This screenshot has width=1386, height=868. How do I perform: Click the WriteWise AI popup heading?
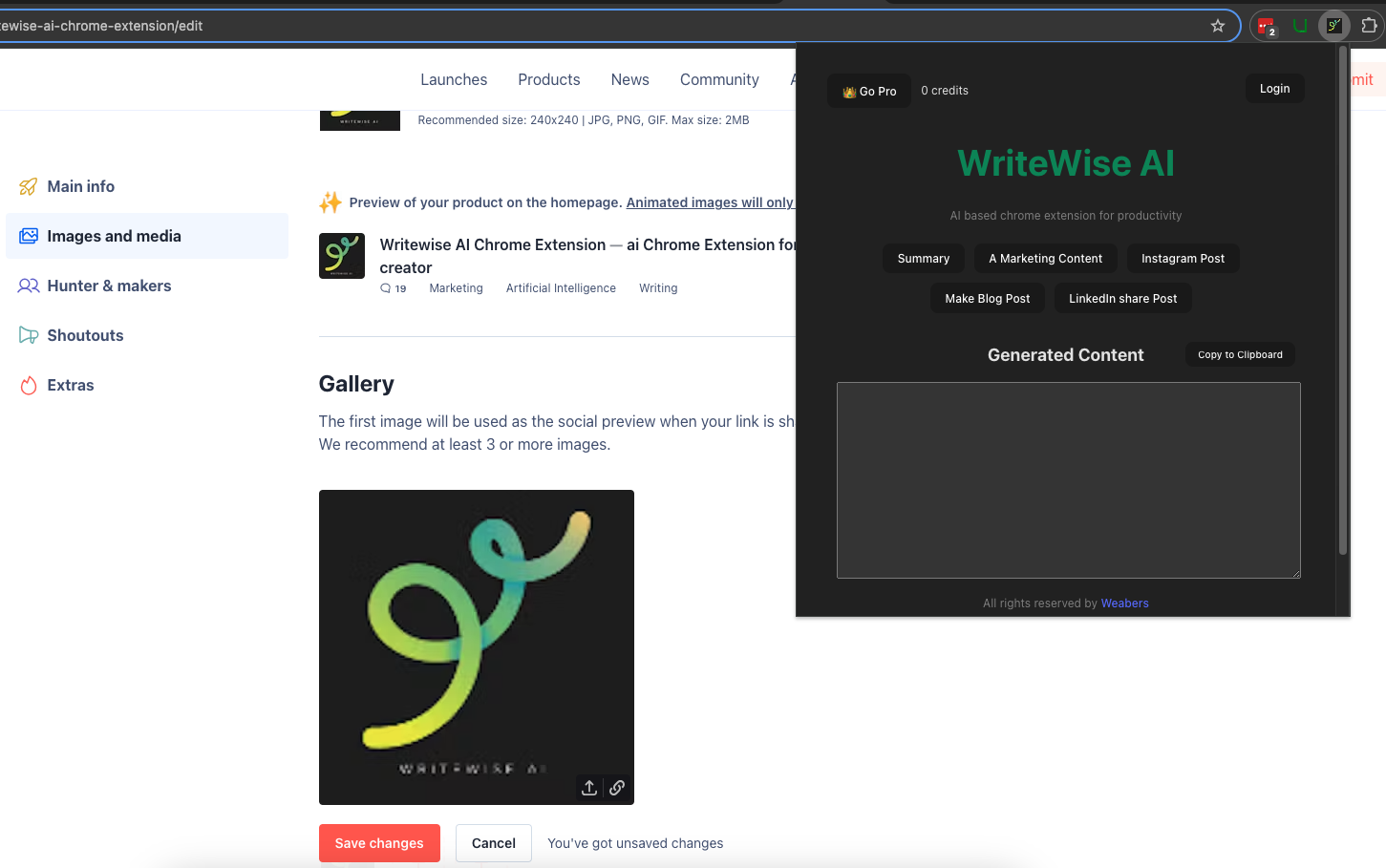[x=1066, y=163]
